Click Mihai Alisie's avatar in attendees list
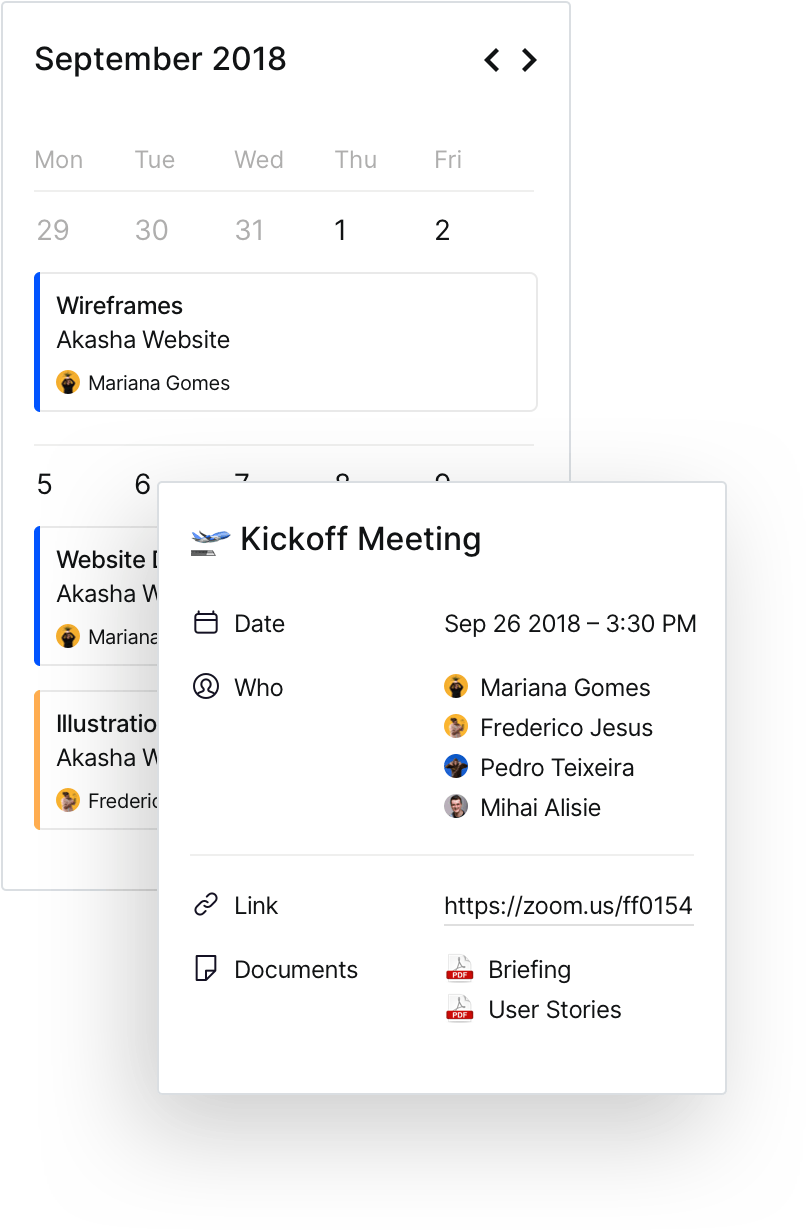The width and height of the screenshot is (806, 1230). [x=456, y=807]
